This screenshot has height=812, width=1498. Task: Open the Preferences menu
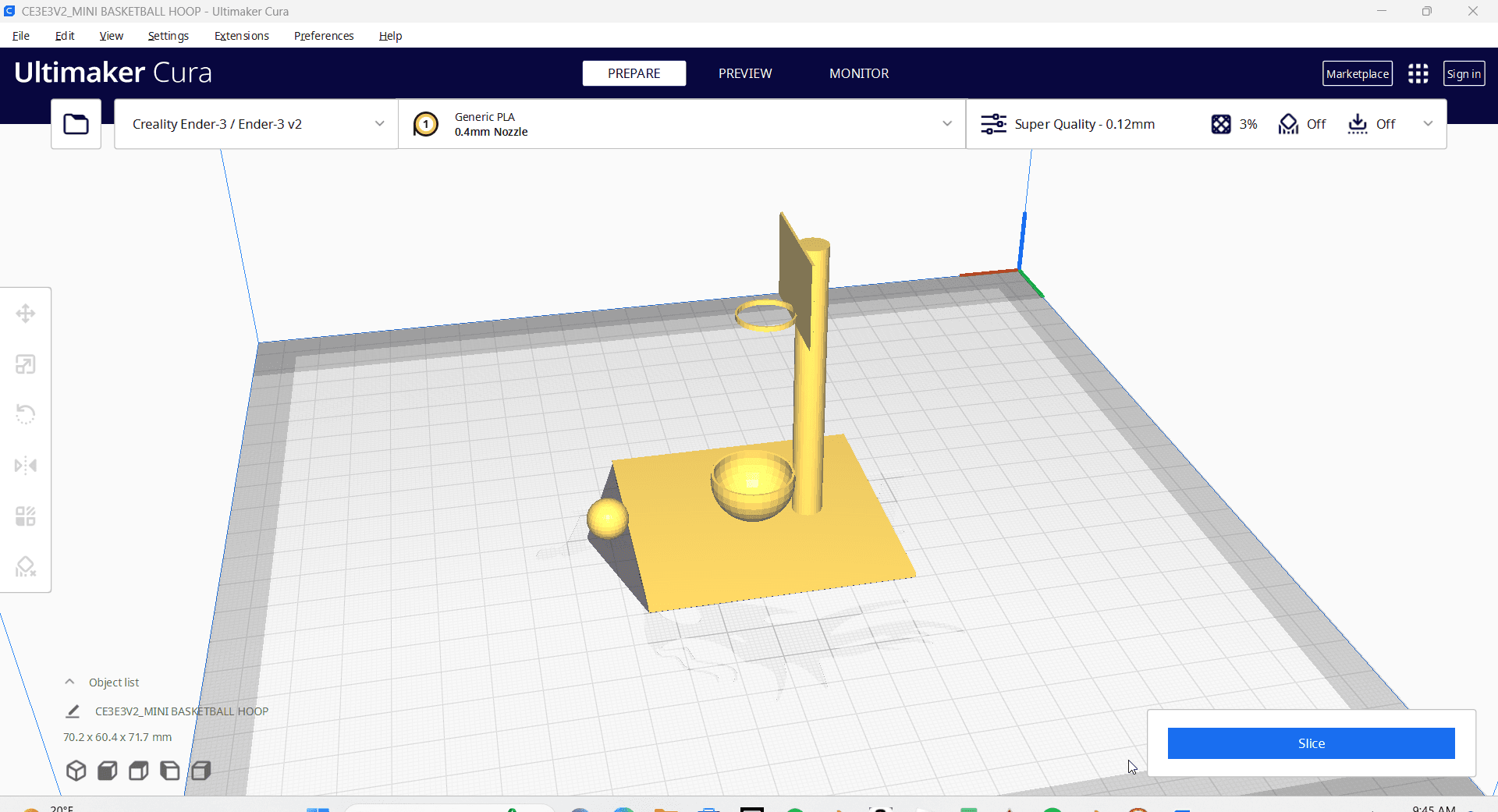click(324, 36)
